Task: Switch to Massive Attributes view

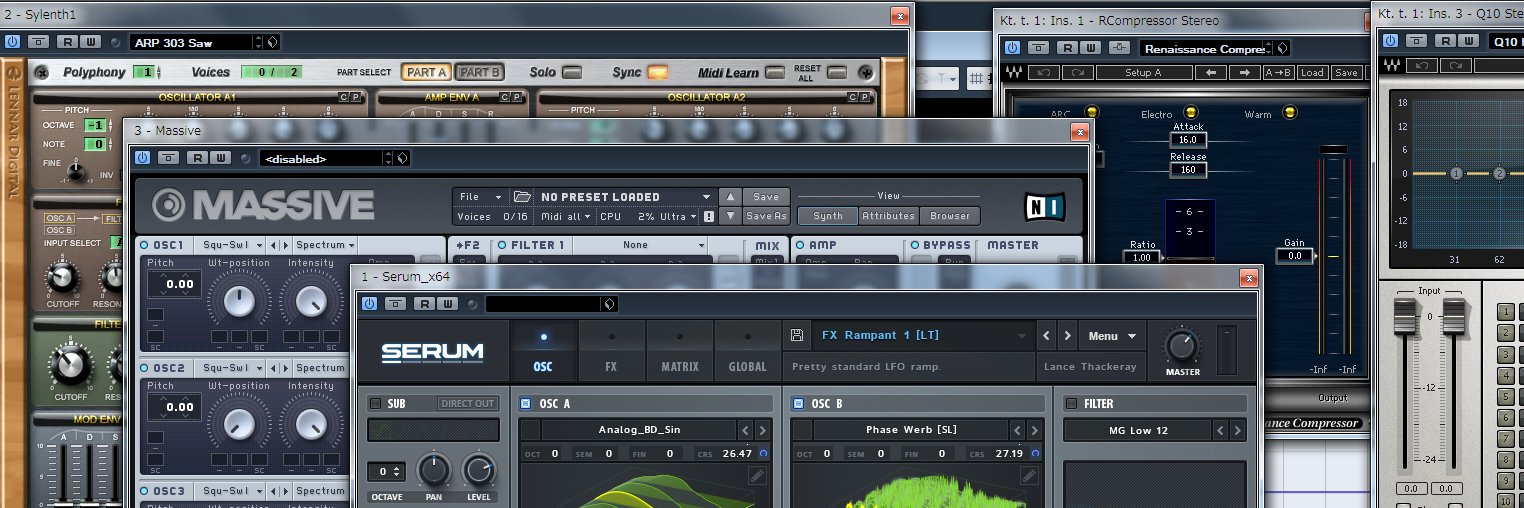Action: (888, 216)
